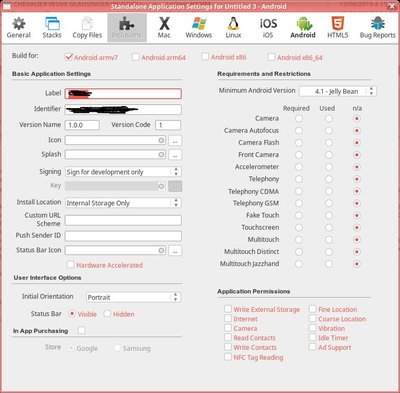
Task: Enable the Hardware Accelerated checkbox
Action: [70, 265]
